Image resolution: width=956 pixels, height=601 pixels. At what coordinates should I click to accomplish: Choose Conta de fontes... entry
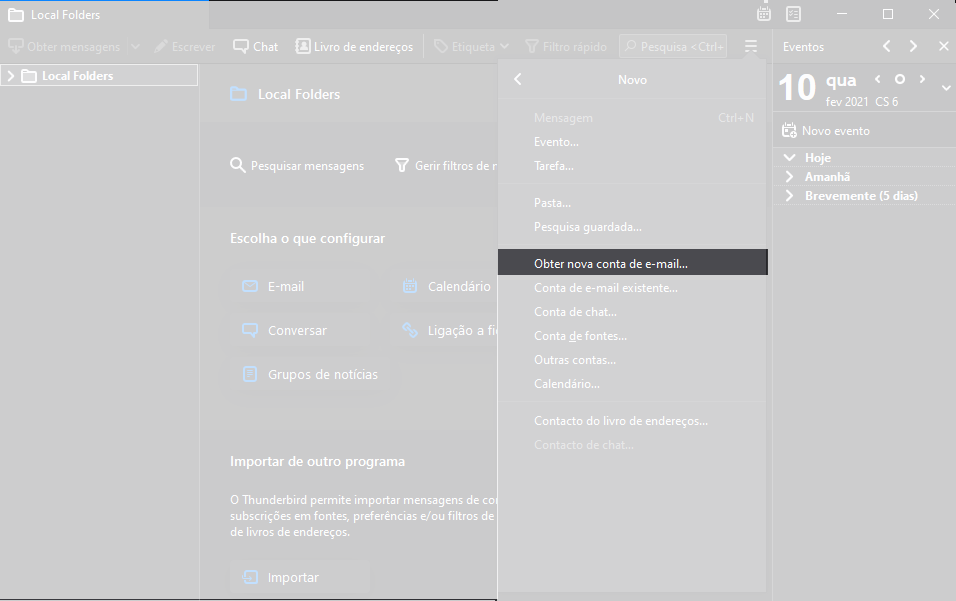pyautogui.click(x=632, y=336)
